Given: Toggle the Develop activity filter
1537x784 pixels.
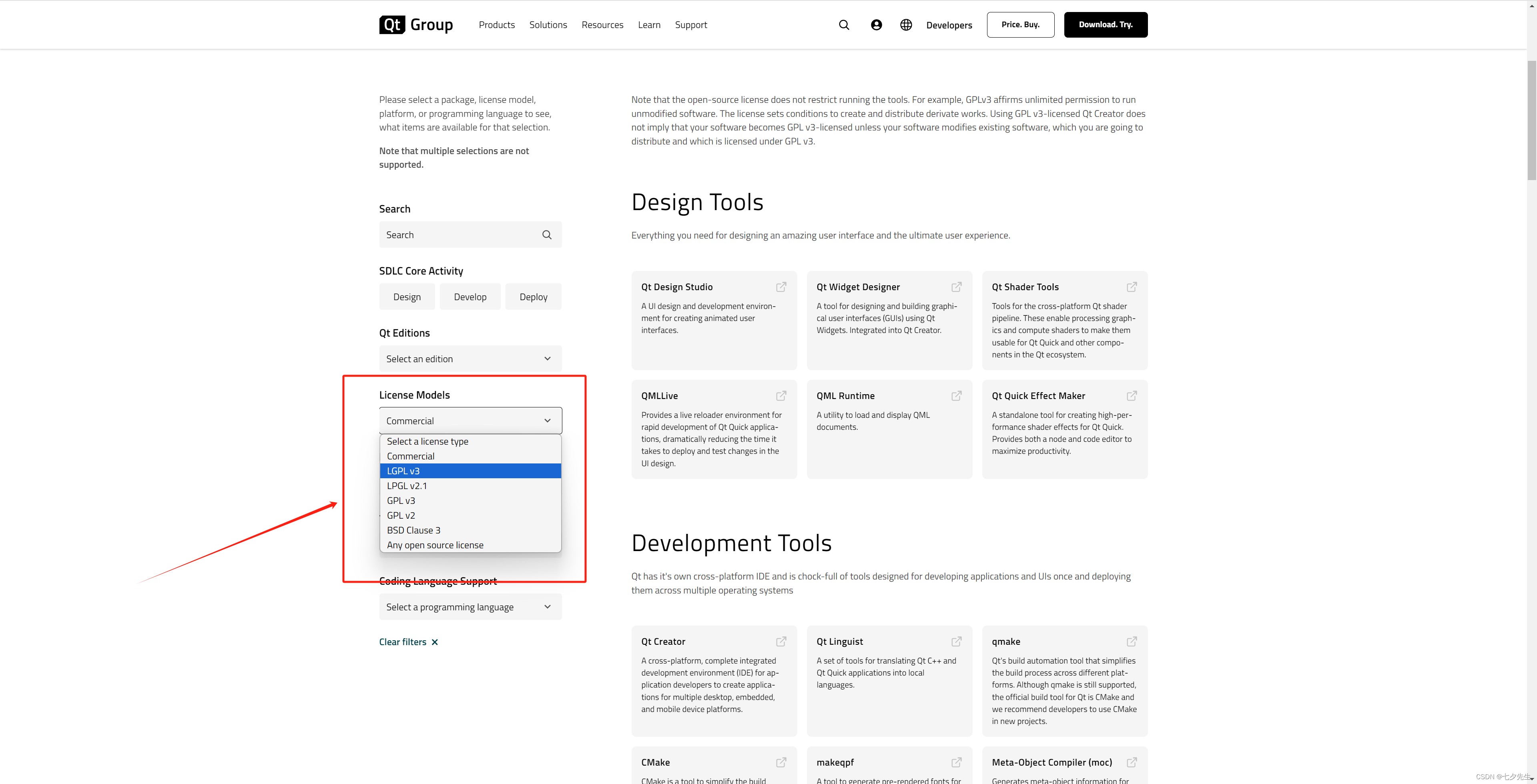Looking at the screenshot, I should [x=470, y=297].
